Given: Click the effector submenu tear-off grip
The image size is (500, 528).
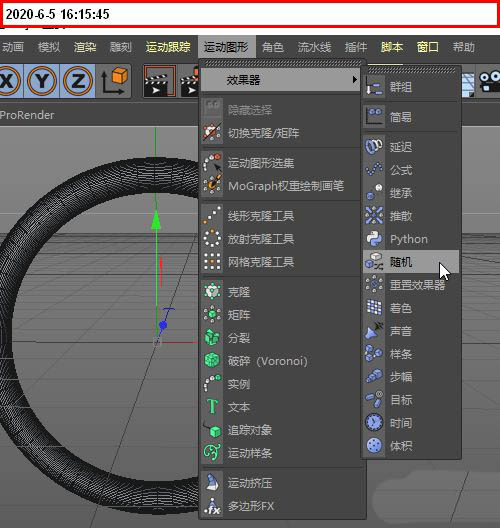Looking at the screenshot, I should pos(411,70).
